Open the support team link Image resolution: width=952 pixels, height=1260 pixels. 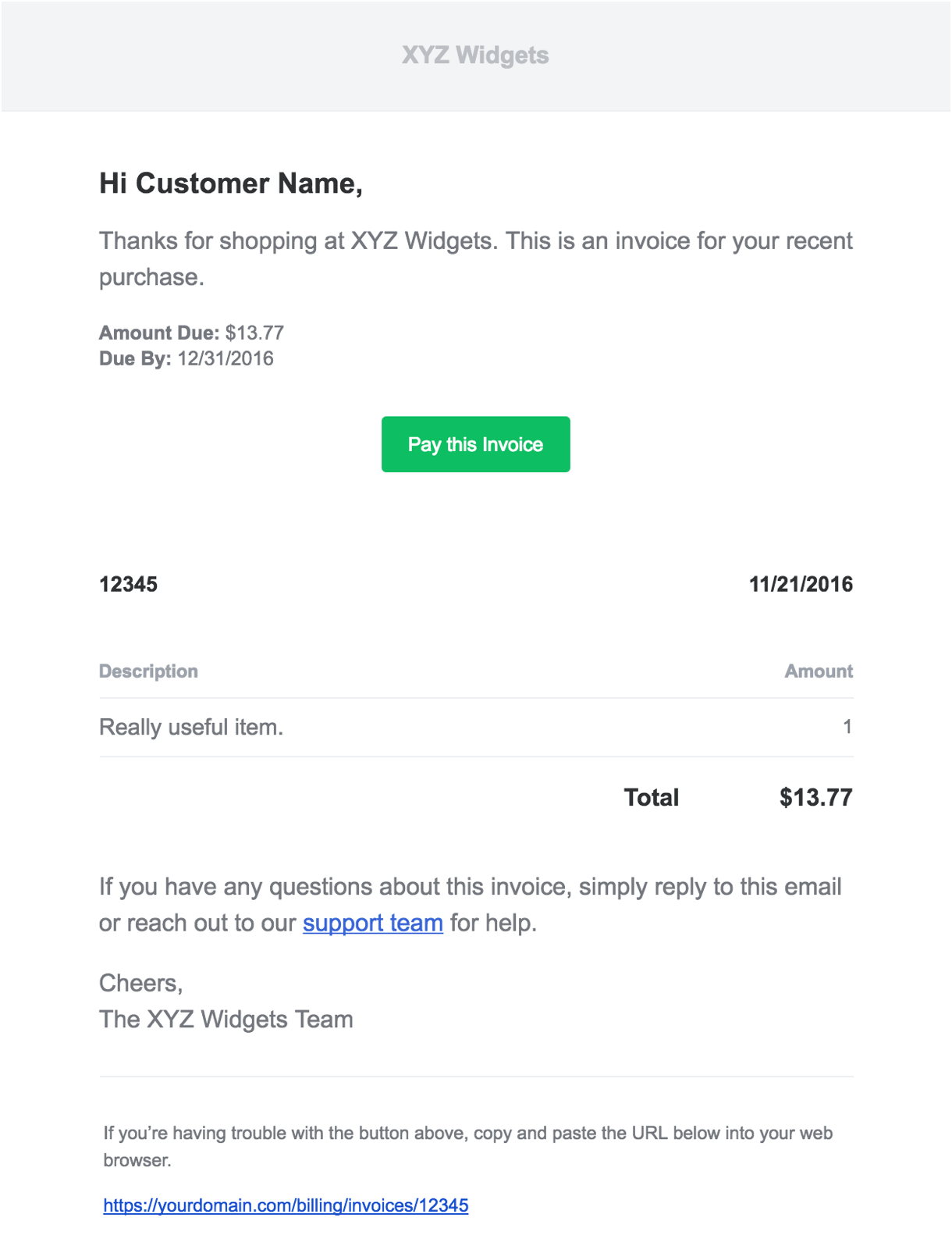[x=372, y=923]
